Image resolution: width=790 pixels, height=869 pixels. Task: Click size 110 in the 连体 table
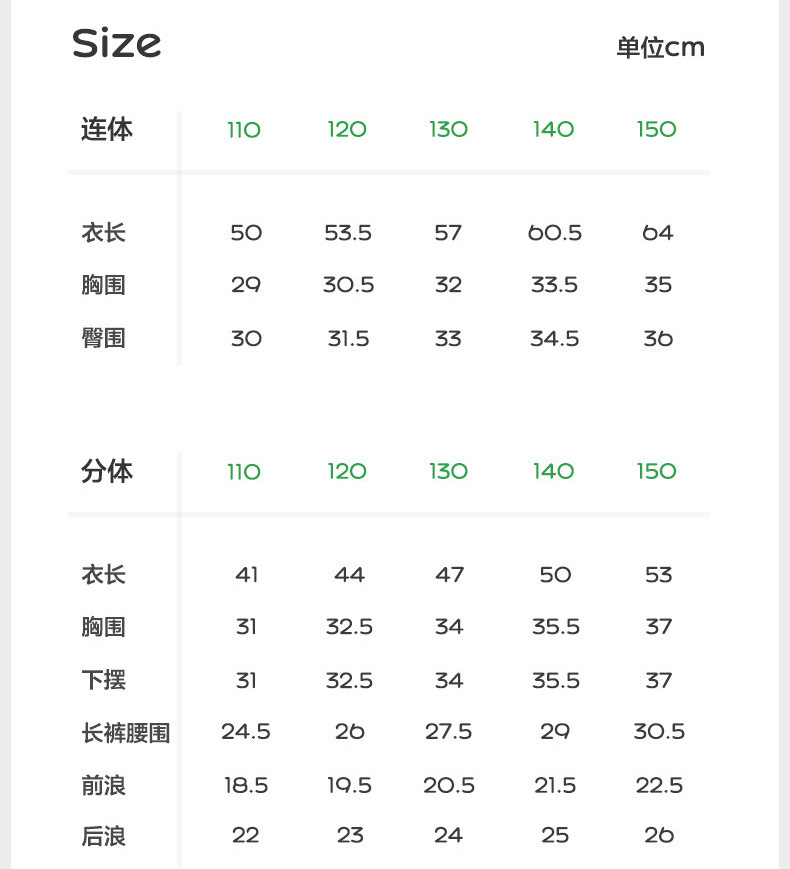244,130
